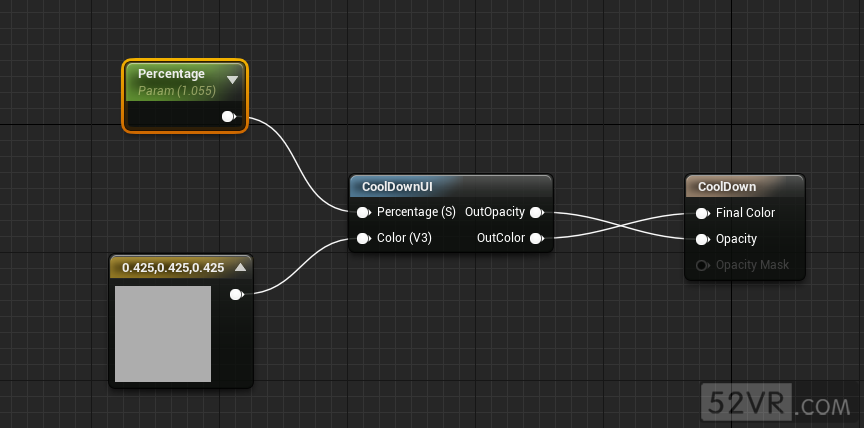This screenshot has height=428, width=864.
Task: Click the Final Color input pin
Action: point(702,213)
